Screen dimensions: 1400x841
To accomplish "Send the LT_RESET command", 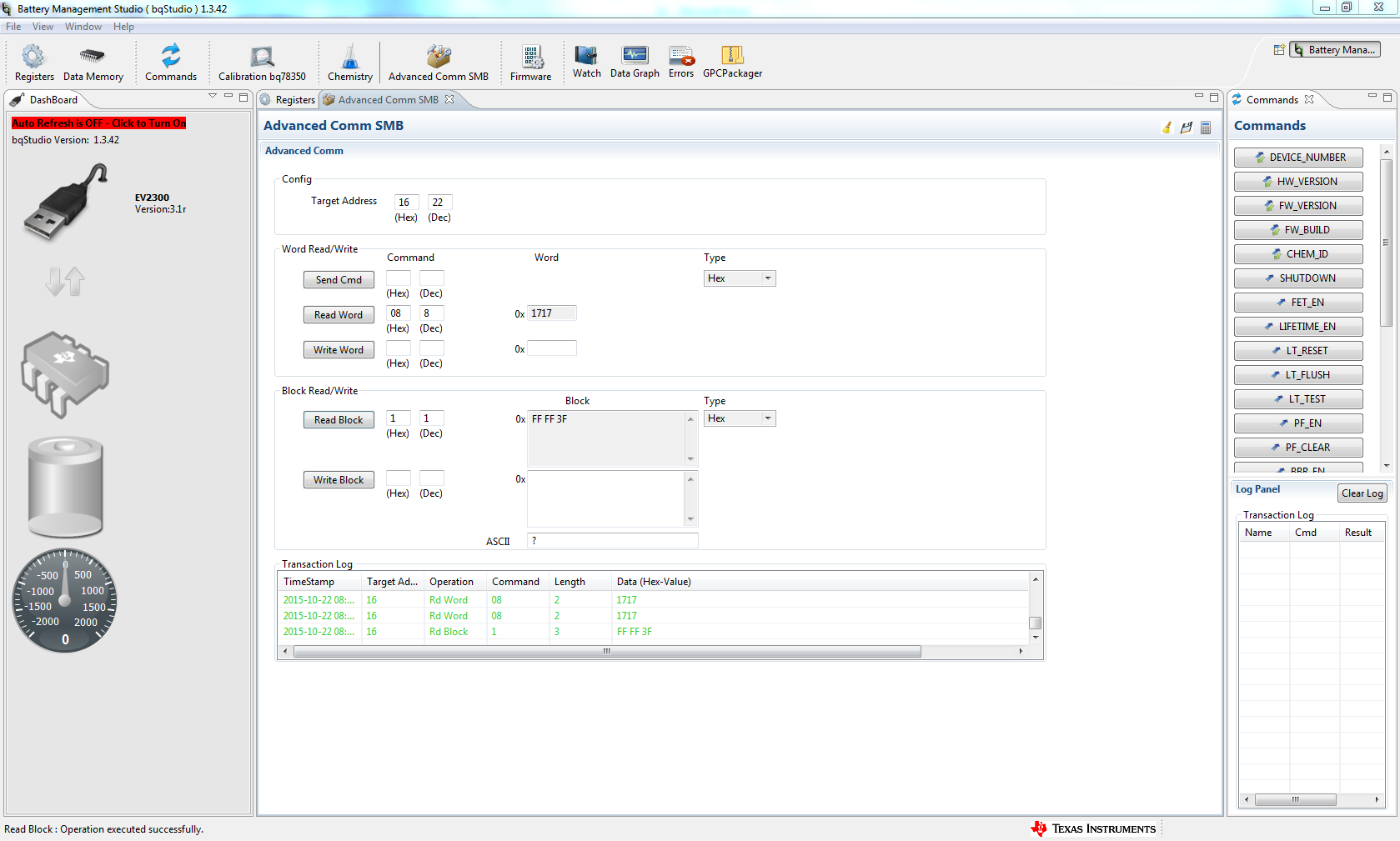I will [1298, 350].
